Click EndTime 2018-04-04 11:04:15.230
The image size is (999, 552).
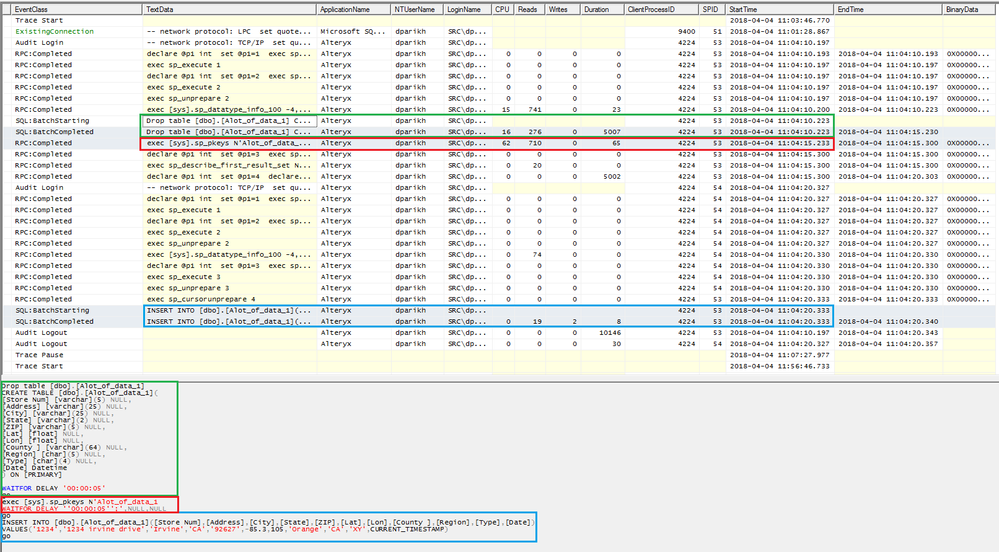click(888, 132)
